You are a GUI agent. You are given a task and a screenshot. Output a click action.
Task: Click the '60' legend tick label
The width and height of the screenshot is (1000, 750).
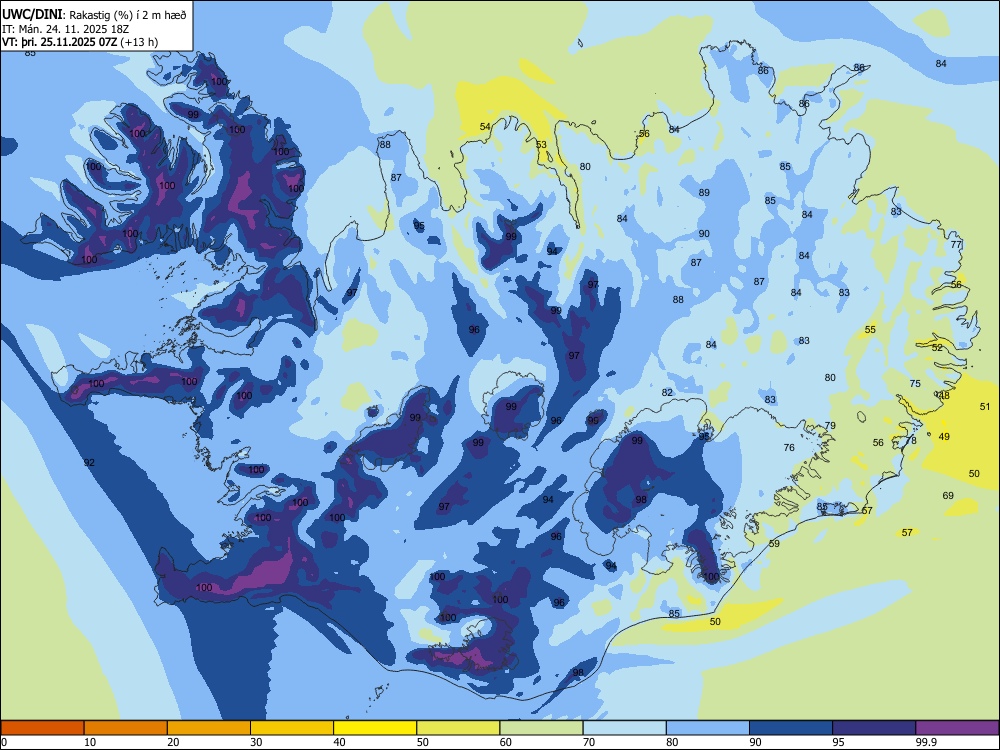[x=506, y=742]
